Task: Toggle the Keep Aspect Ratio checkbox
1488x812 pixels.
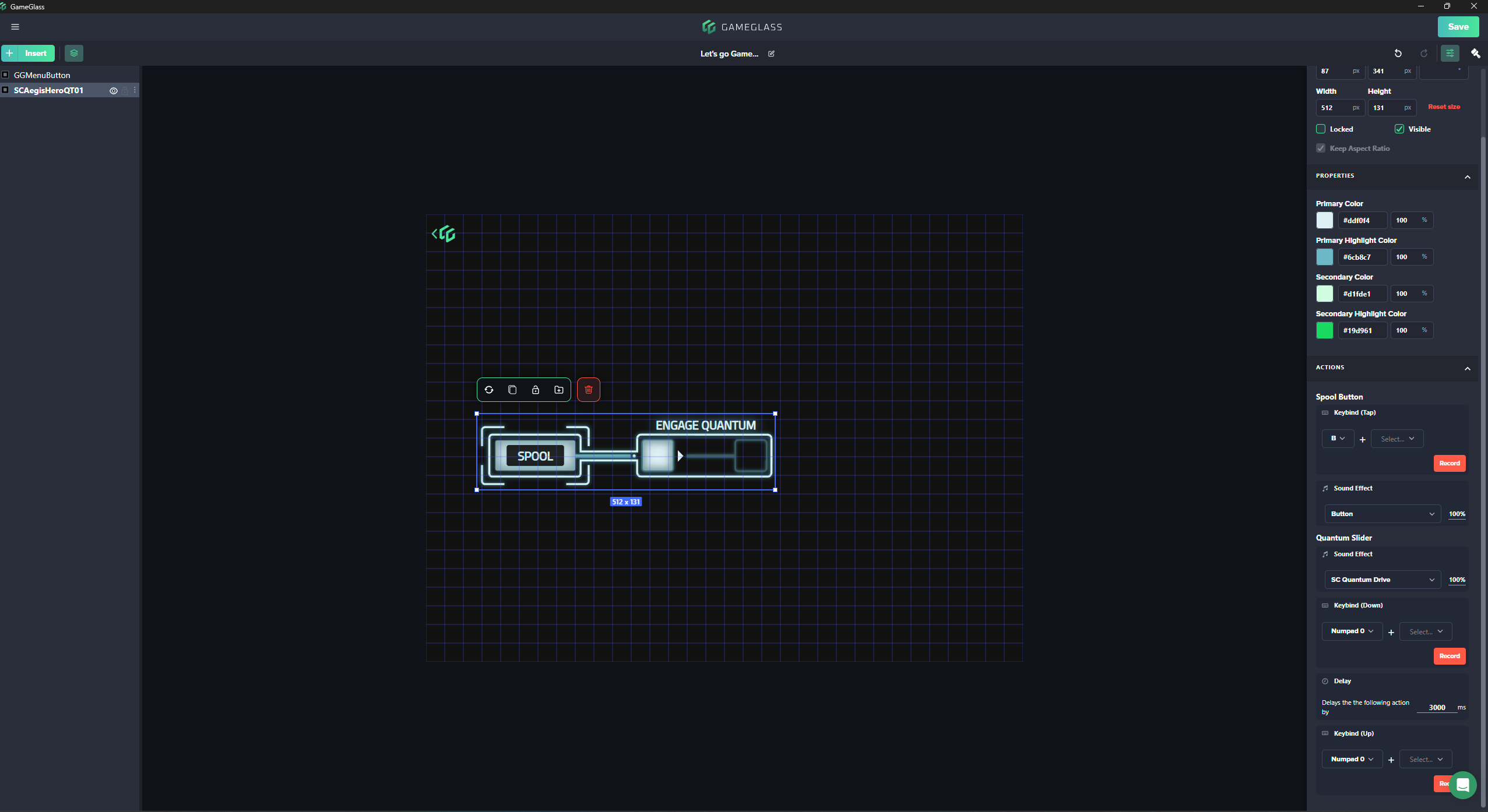Action: tap(1321, 148)
